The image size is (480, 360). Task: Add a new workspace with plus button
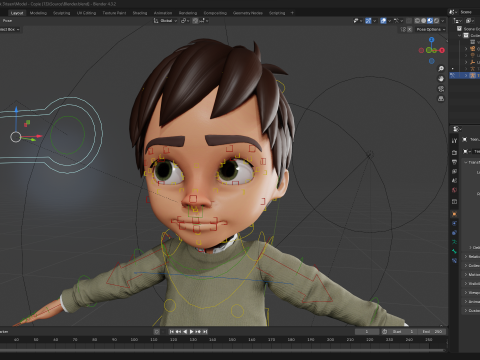(292, 13)
